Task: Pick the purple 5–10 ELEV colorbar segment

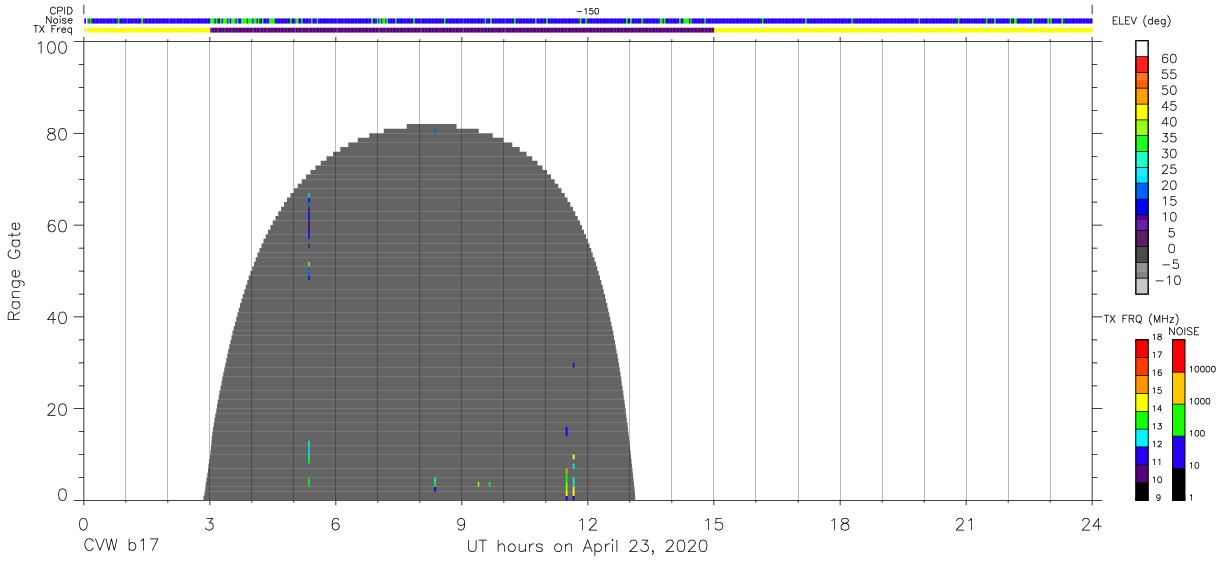Action: (1142, 224)
